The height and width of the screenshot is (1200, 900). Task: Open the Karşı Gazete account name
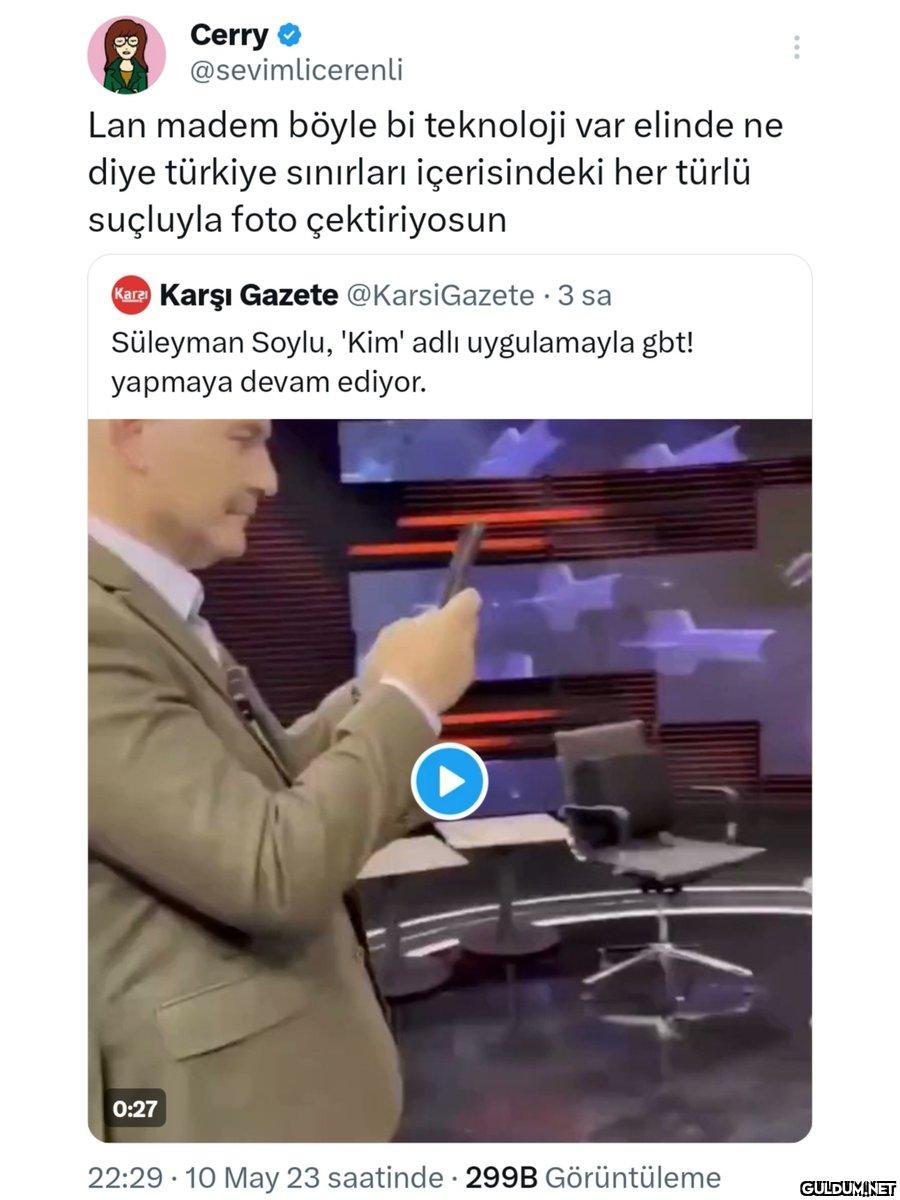point(249,295)
